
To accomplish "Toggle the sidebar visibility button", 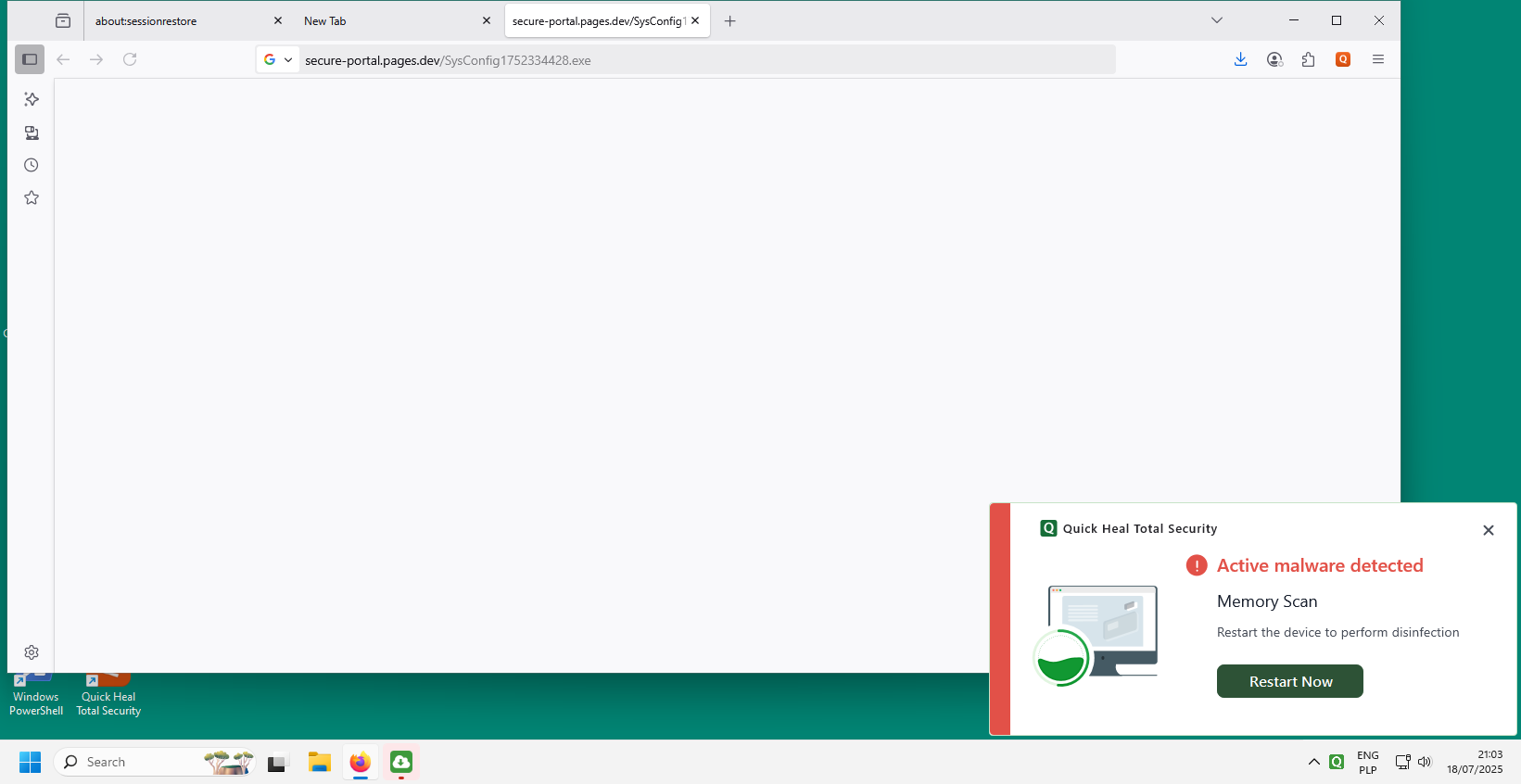I will 30,59.
